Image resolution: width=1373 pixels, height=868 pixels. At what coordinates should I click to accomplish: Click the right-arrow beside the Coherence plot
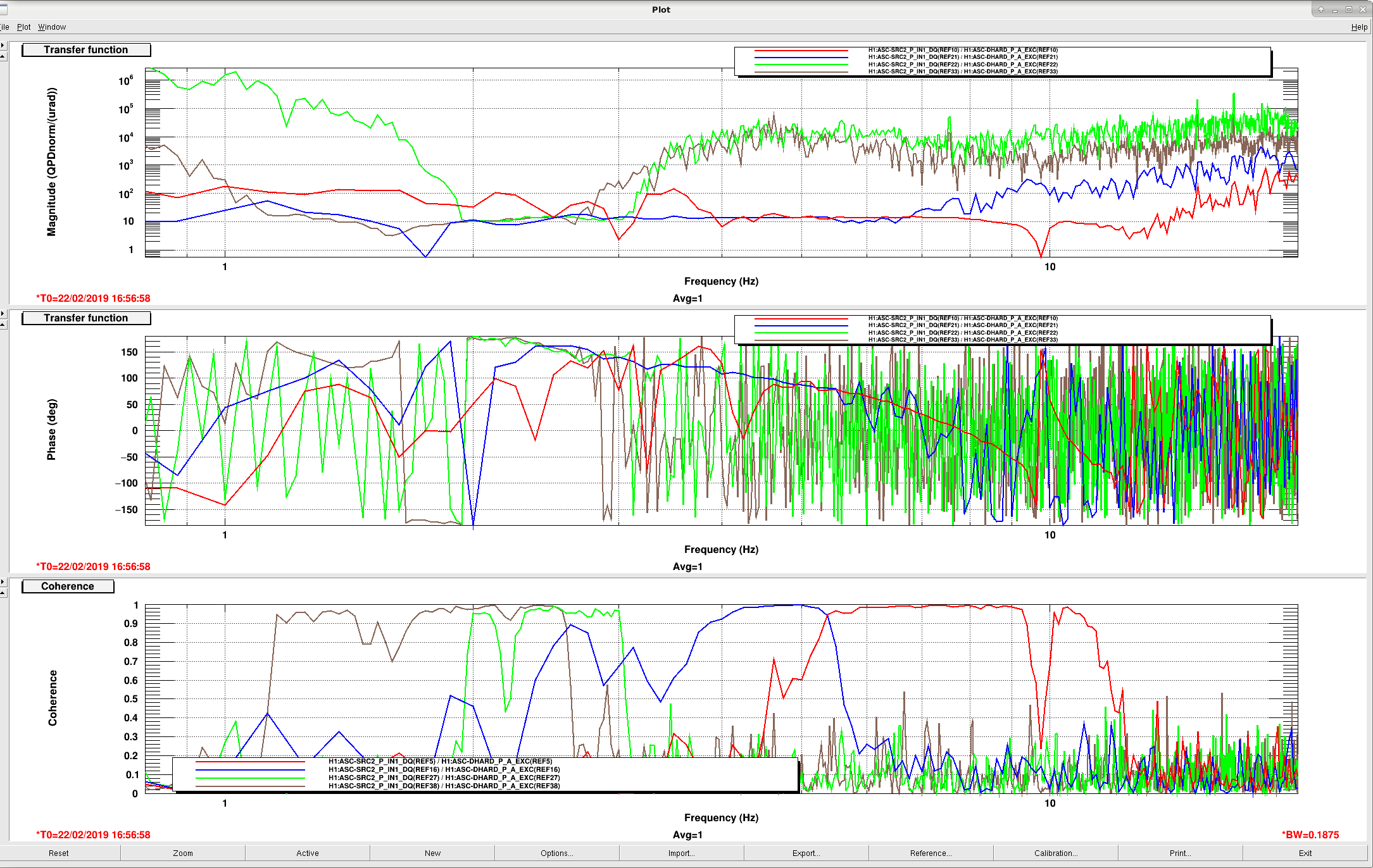tap(3, 582)
